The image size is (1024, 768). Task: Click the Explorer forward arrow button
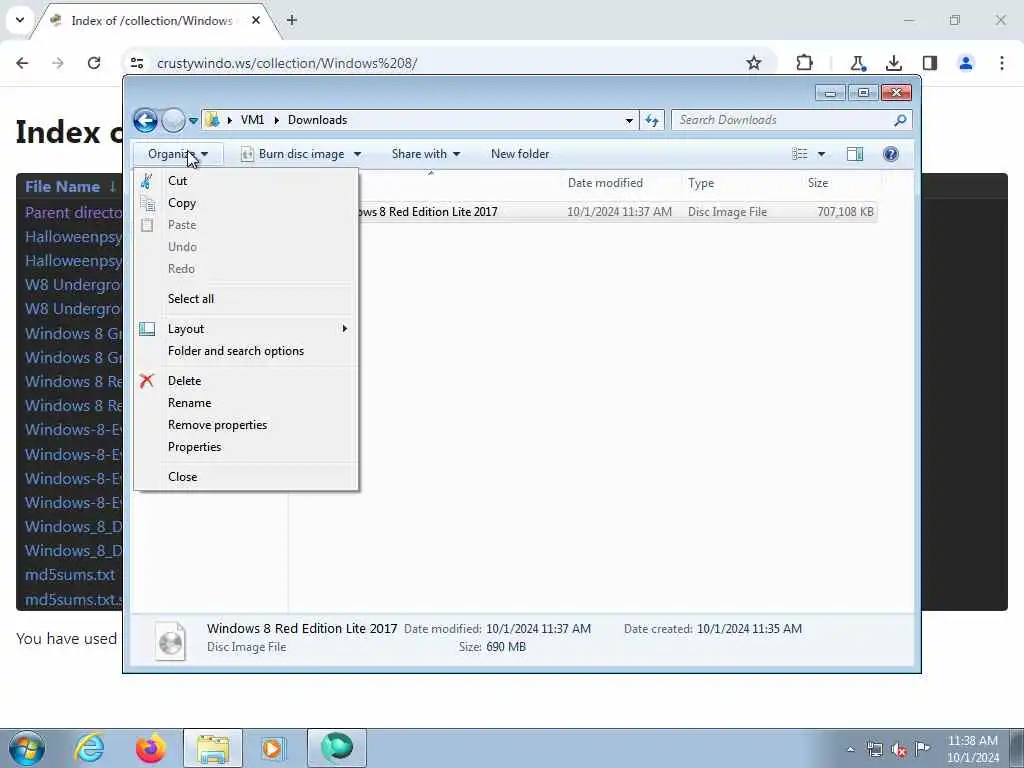coord(173,120)
